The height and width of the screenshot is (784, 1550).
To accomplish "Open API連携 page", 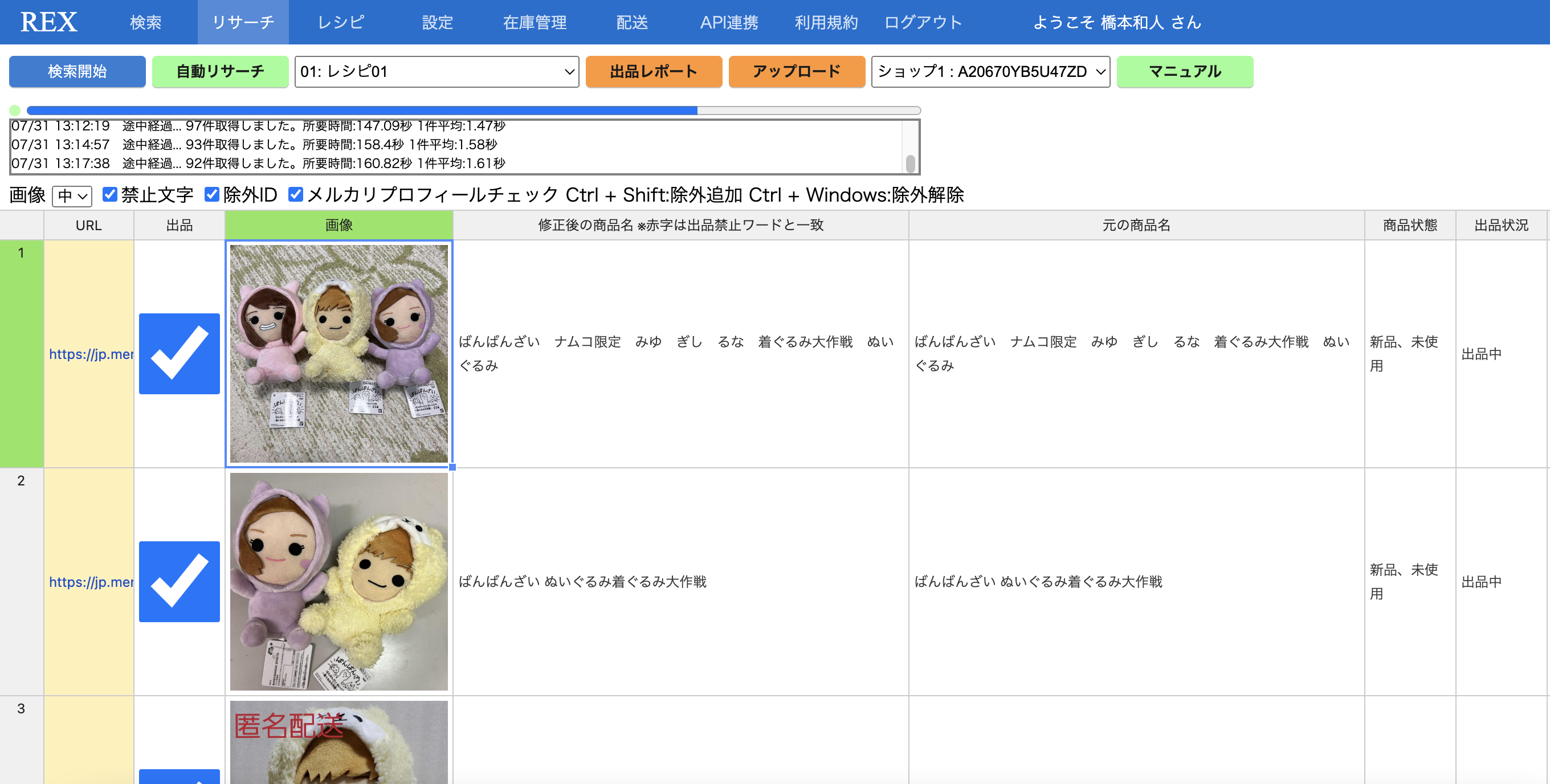I will tap(729, 22).
